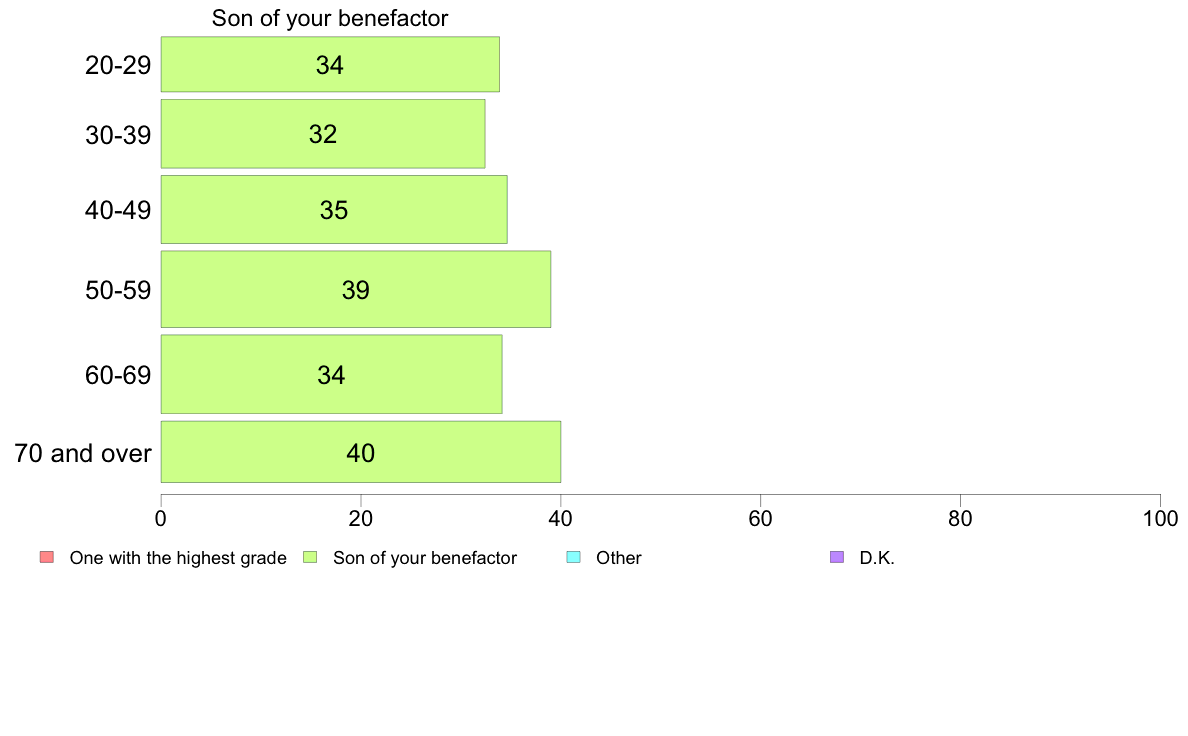Screen dimensions: 1188x736
Task: Select the 60-69 bar showing 34
Action: point(331,375)
